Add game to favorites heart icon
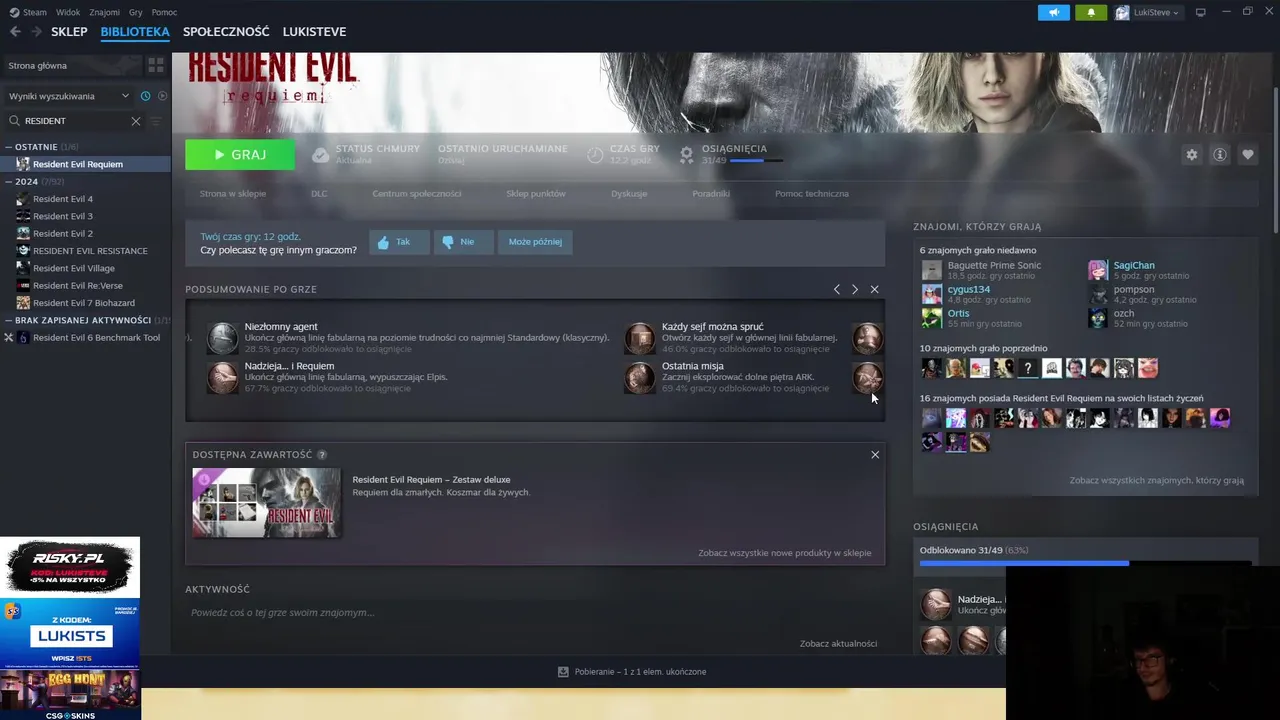 (x=1247, y=155)
